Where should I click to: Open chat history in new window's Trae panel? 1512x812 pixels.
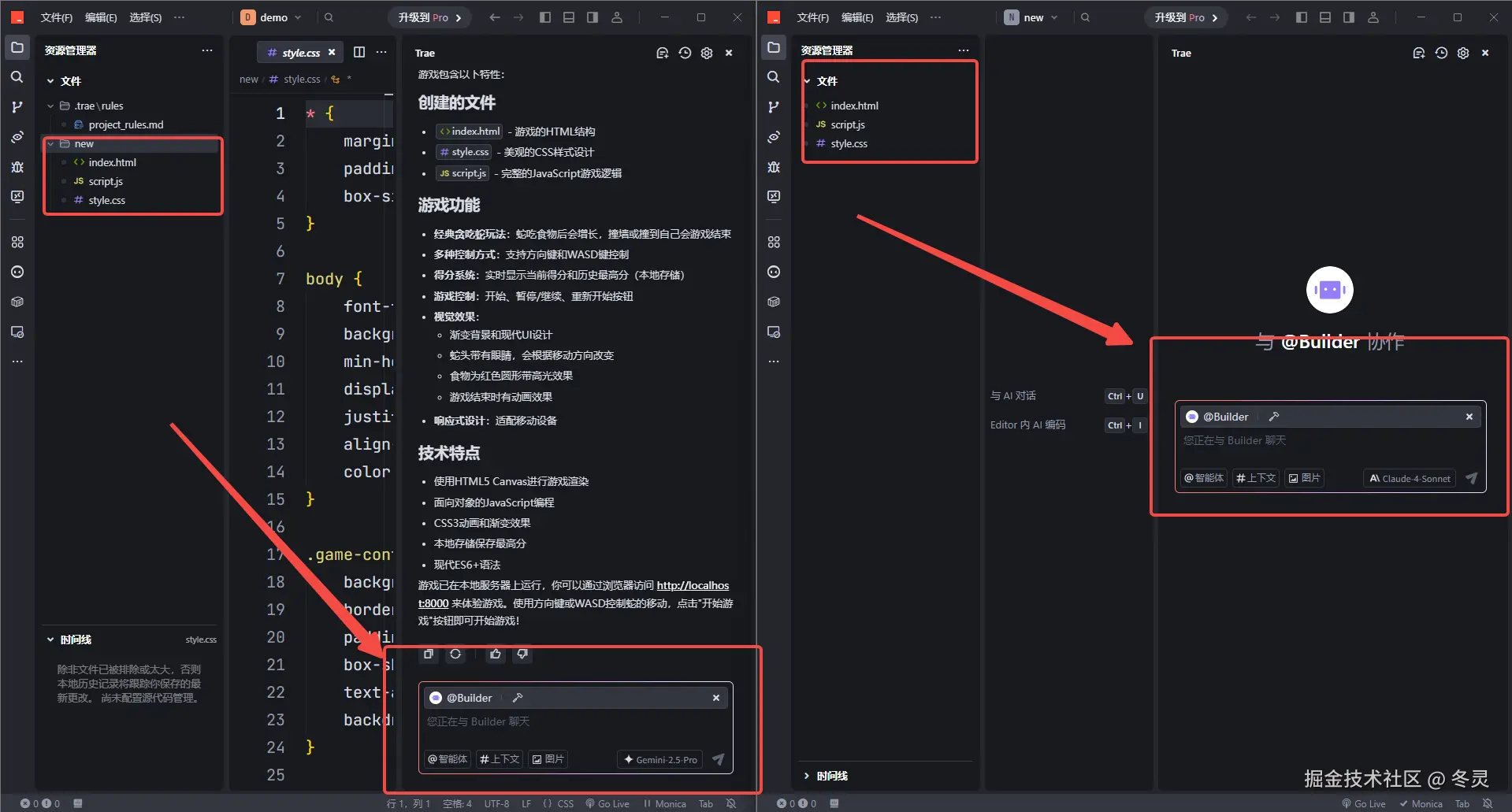point(1441,53)
